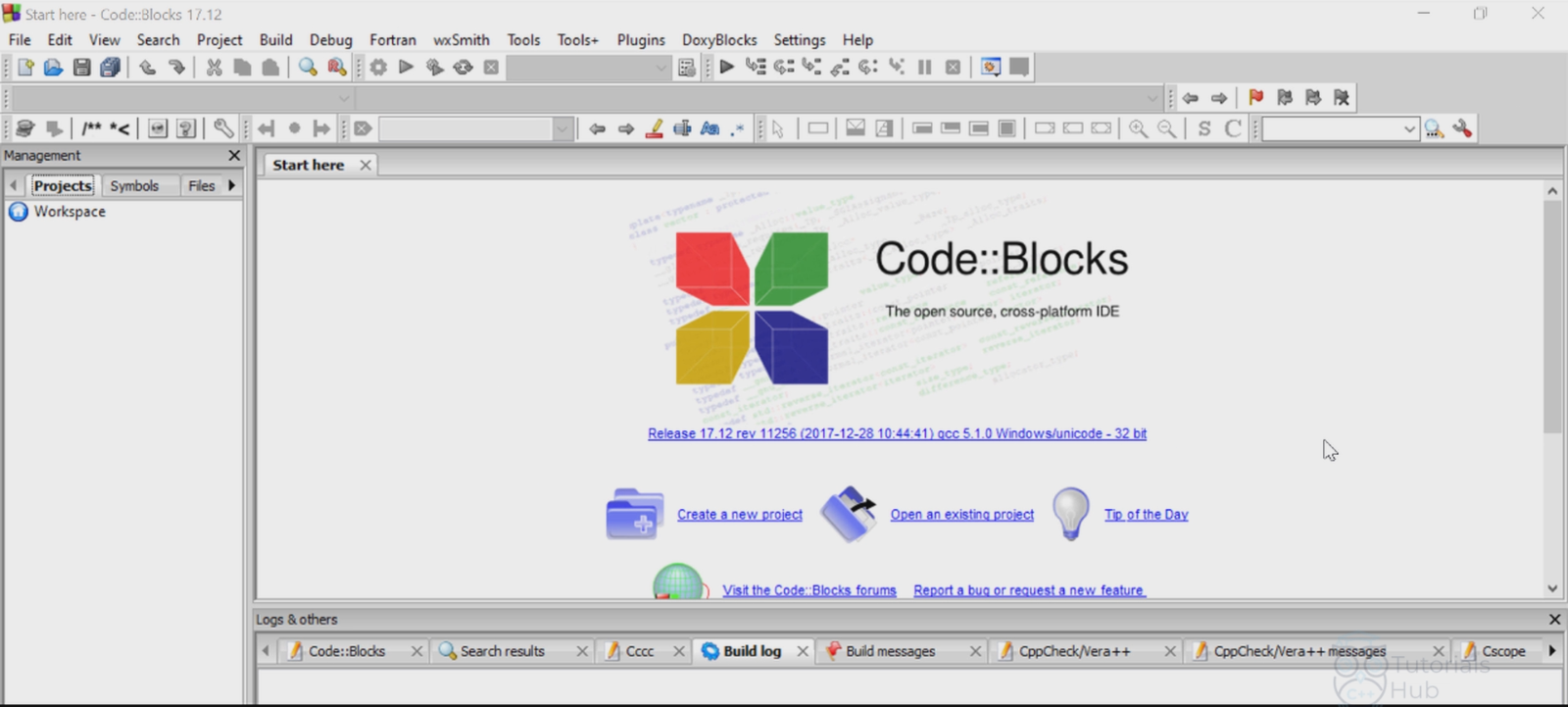
Task: Click the Zoom out magnifier icon
Action: click(1167, 128)
